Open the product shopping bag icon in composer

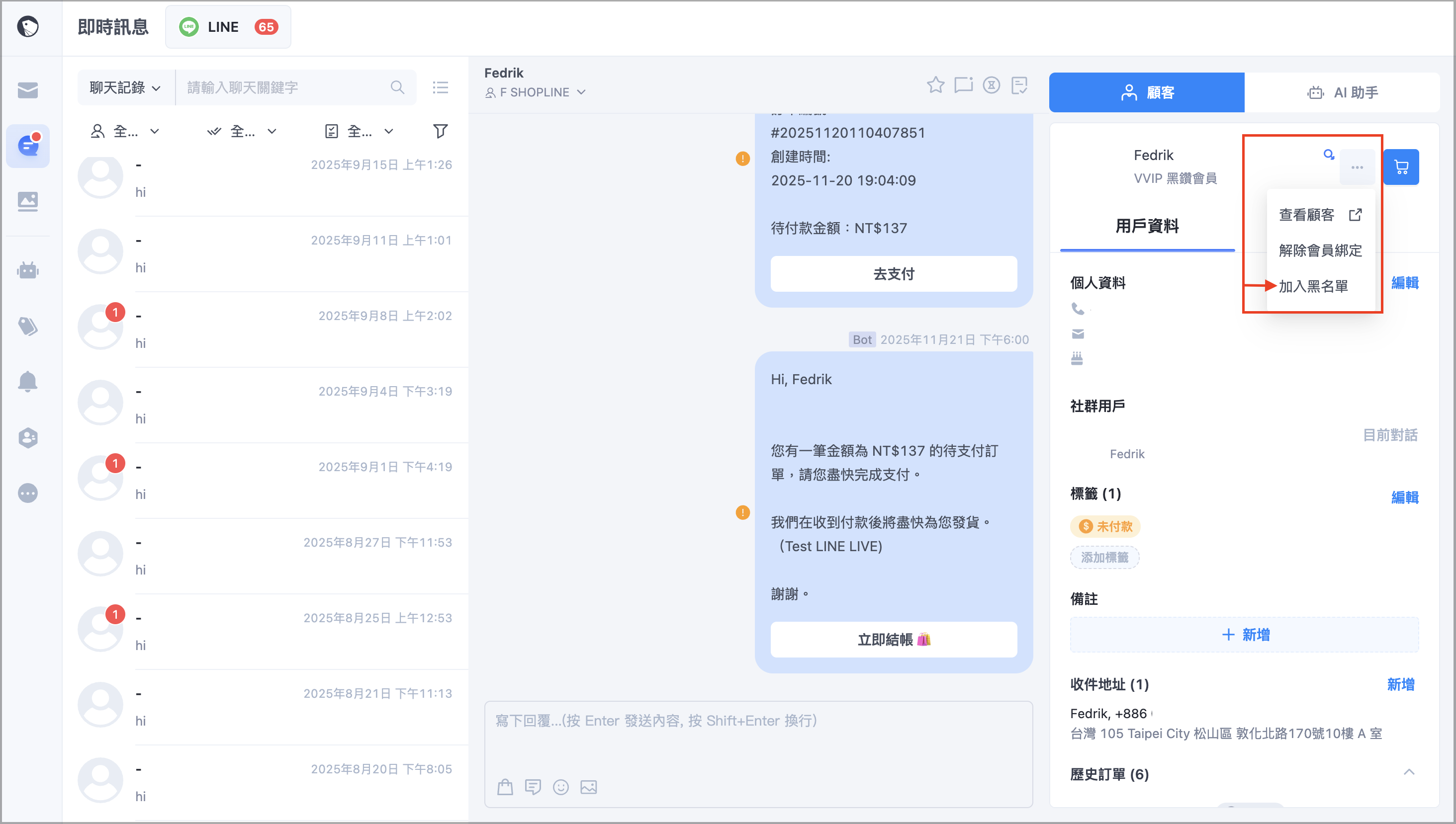point(505,787)
